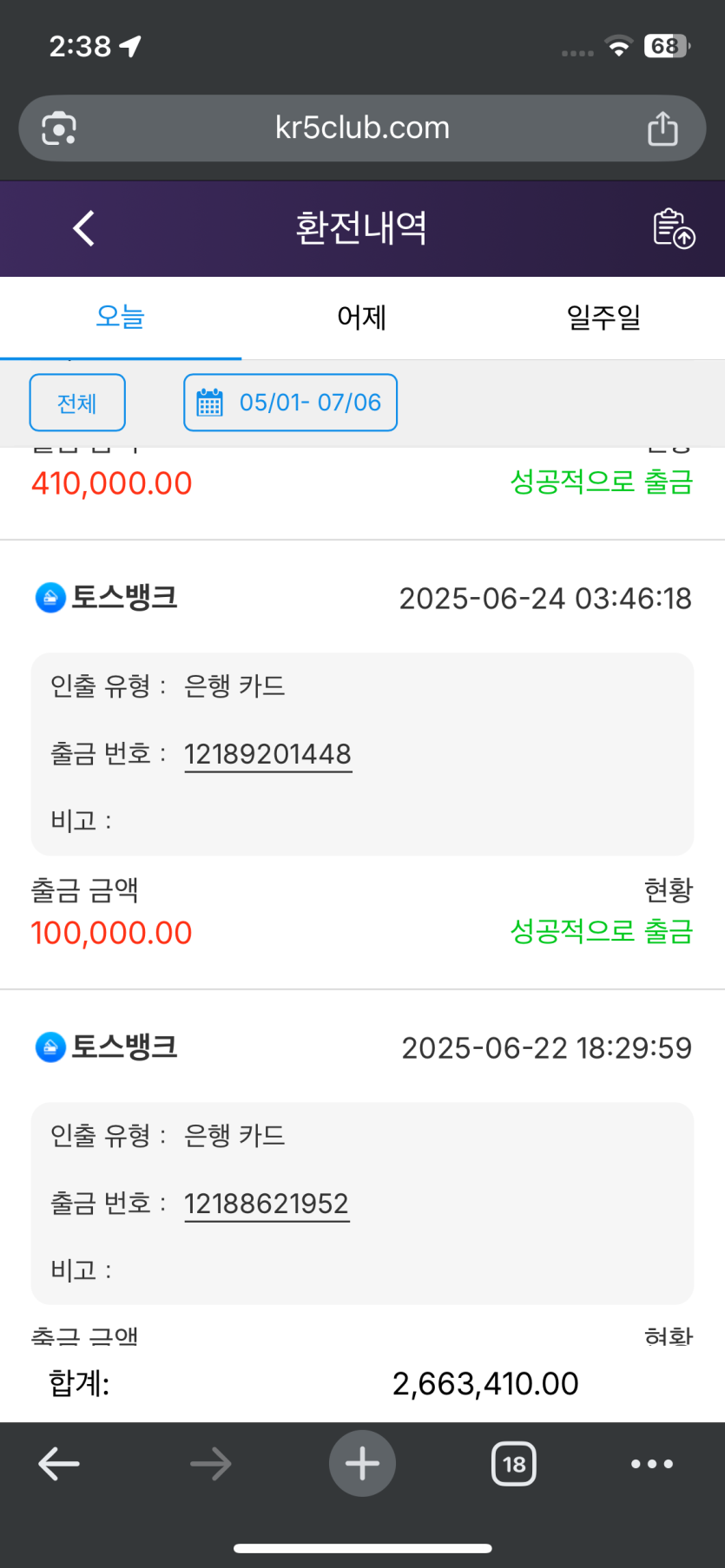Tap the back arrow in the 환전내역 header
The height and width of the screenshot is (1568, 725).
click(83, 229)
